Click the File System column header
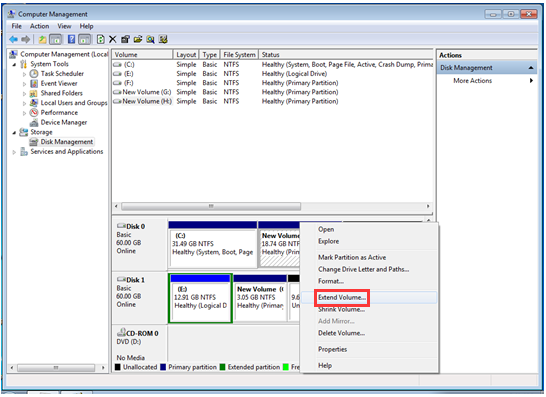Image resolution: width=546 pixels, height=397 pixels. pyautogui.click(x=239, y=55)
